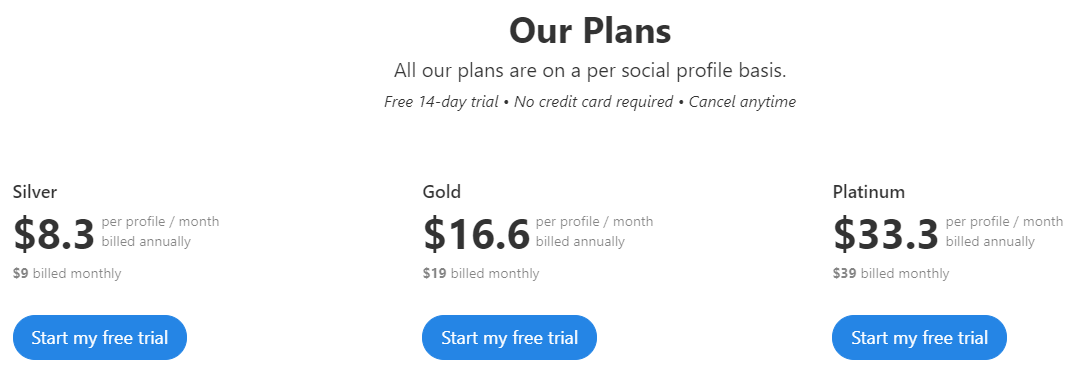Click the free 14-day trial notice line
The height and width of the screenshot is (374, 1069).
click(x=590, y=102)
